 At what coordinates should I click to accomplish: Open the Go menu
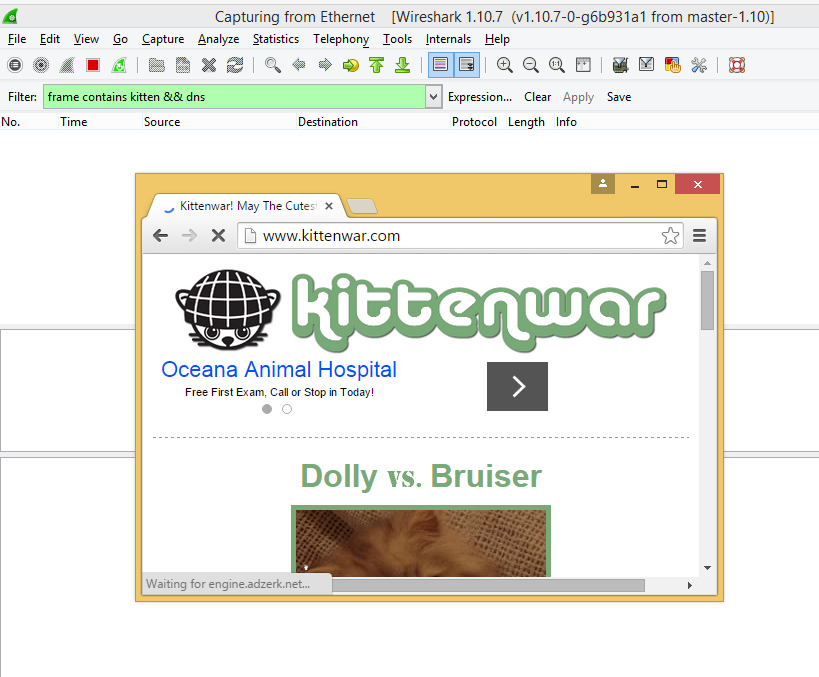[120, 39]
